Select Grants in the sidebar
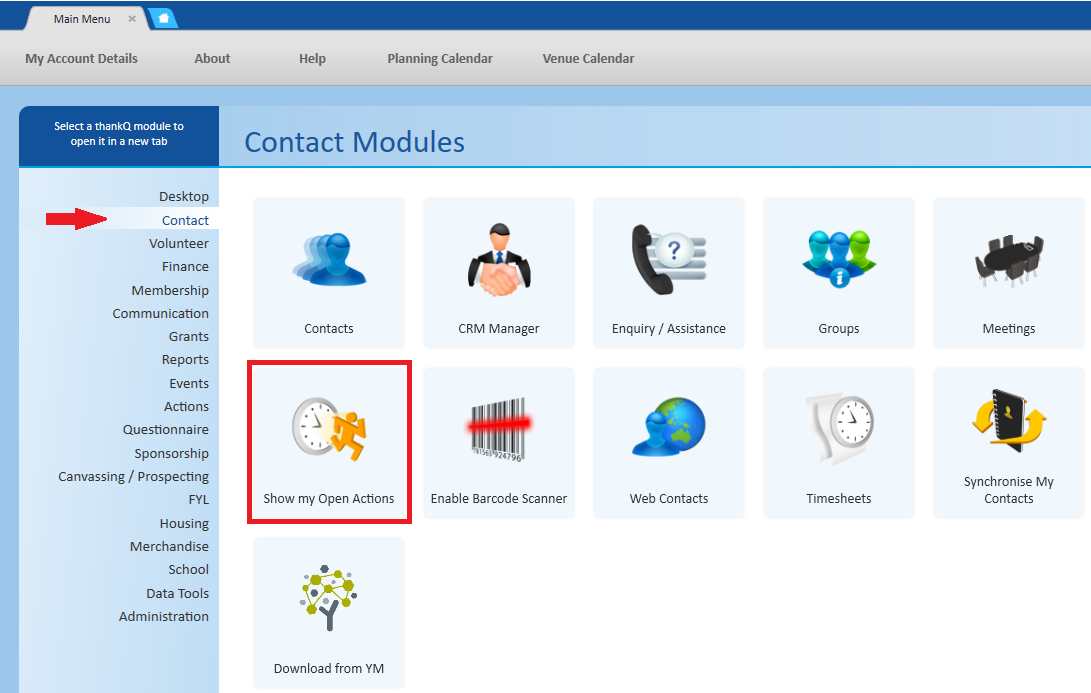 pos(189,336)
